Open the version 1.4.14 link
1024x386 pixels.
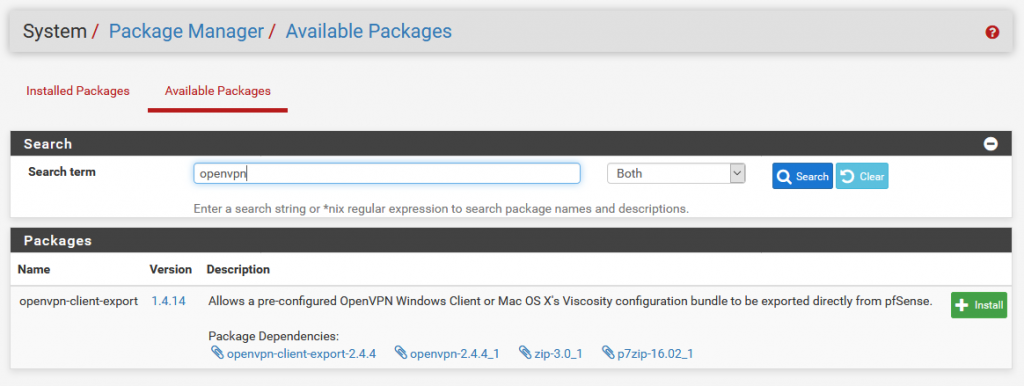coord(168,301)
